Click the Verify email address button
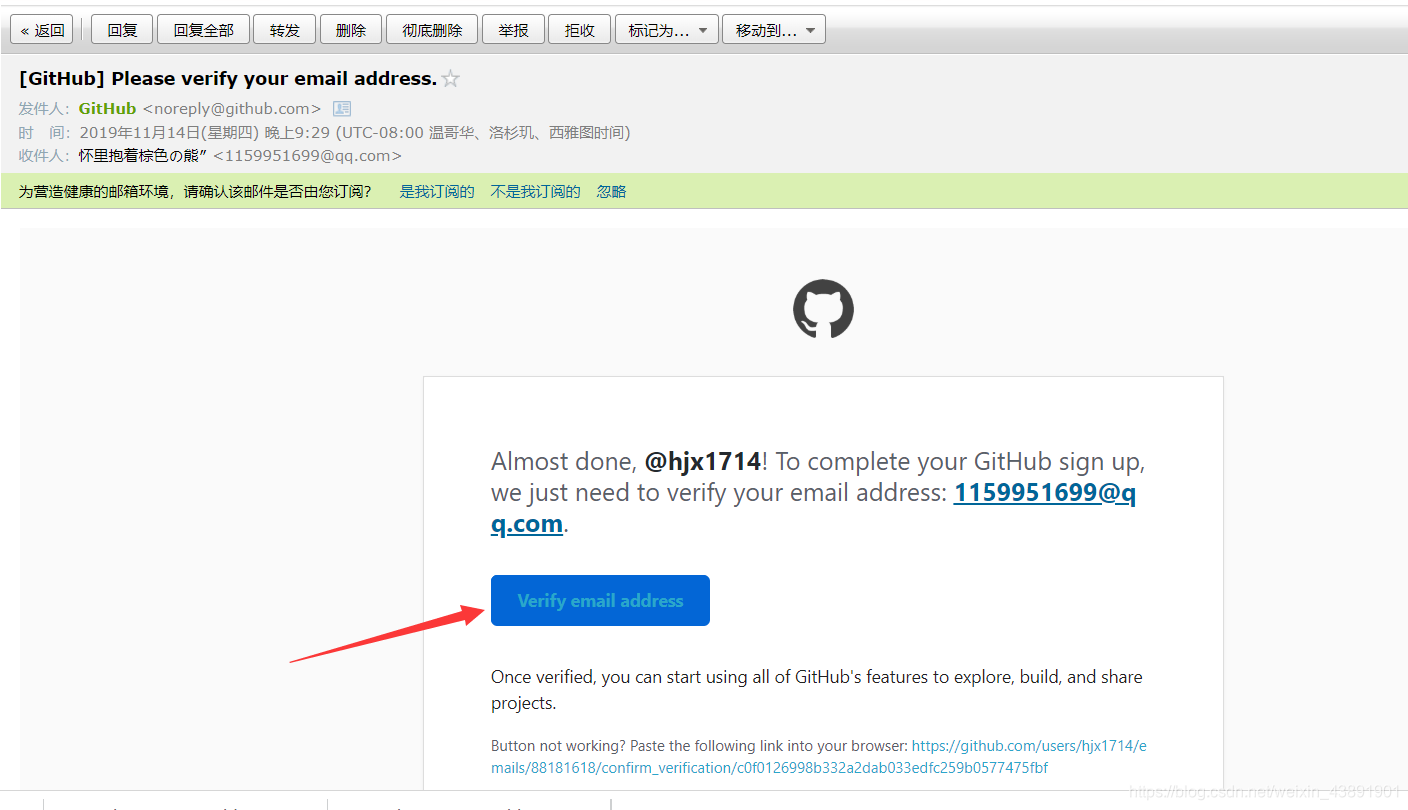 [x=600, y=600]
